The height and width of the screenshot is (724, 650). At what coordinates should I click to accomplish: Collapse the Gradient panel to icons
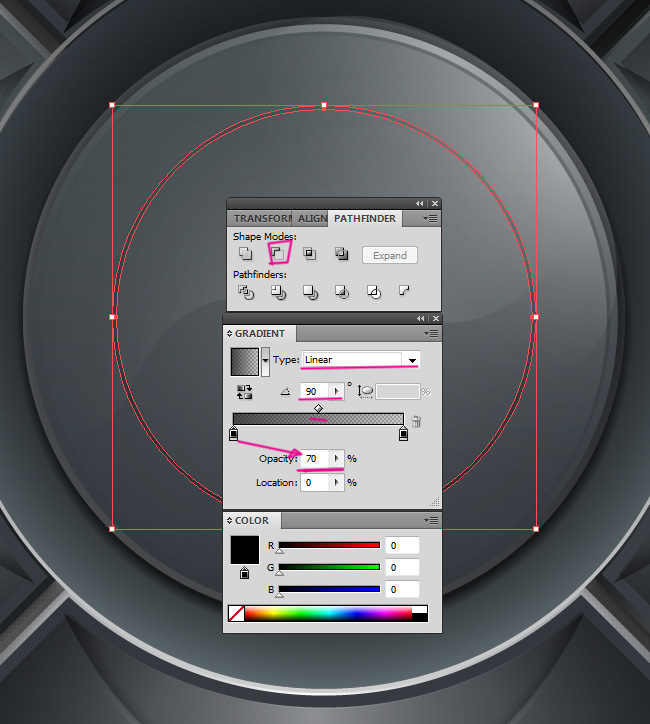coord(420,319)
